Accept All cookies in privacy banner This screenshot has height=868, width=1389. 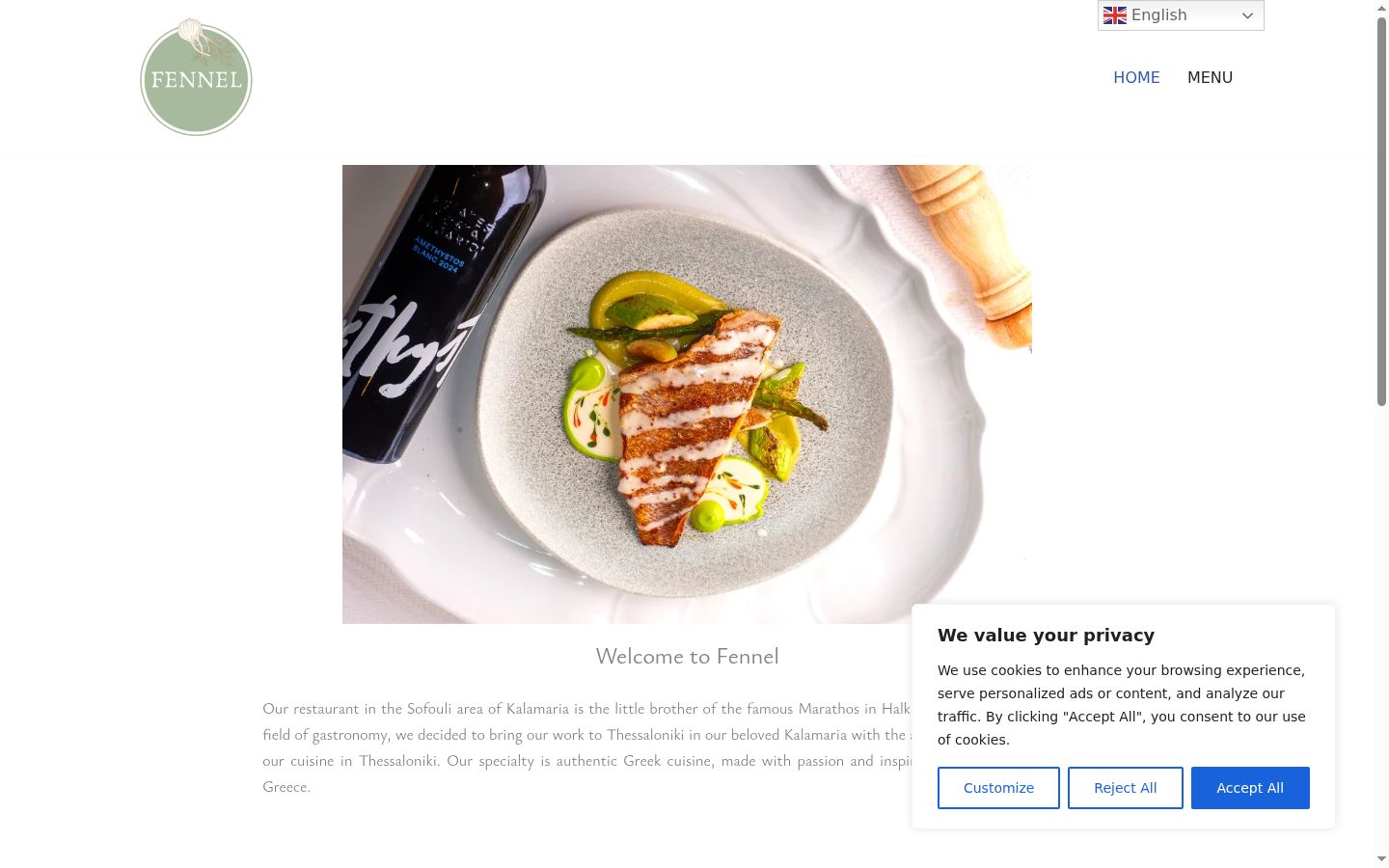point(1250,788)
